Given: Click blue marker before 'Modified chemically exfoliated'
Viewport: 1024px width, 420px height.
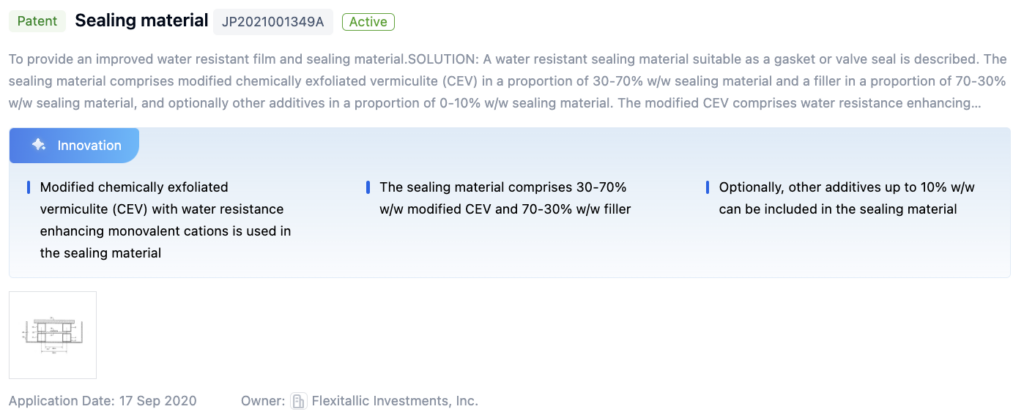Looking at the screenshot, I should pos(29,187).
